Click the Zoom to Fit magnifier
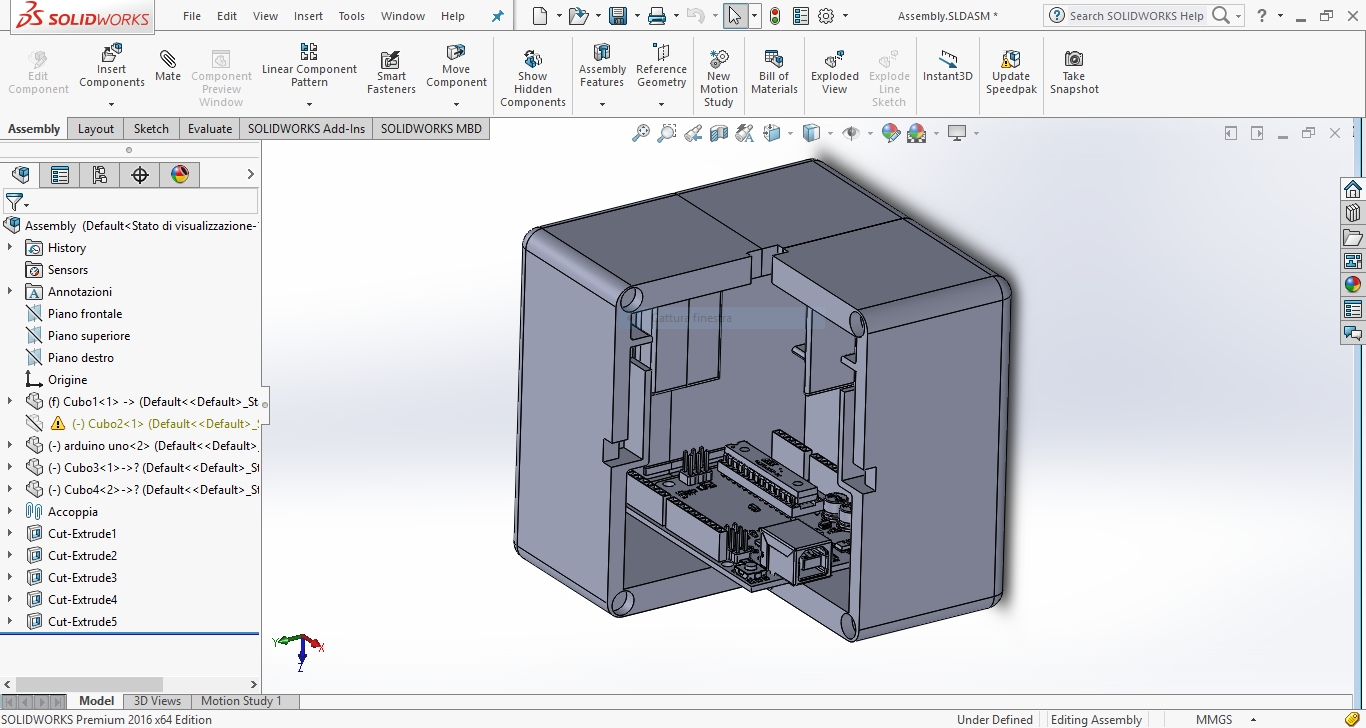Viewport: 1366px width, 728px height. click(641, 133)
